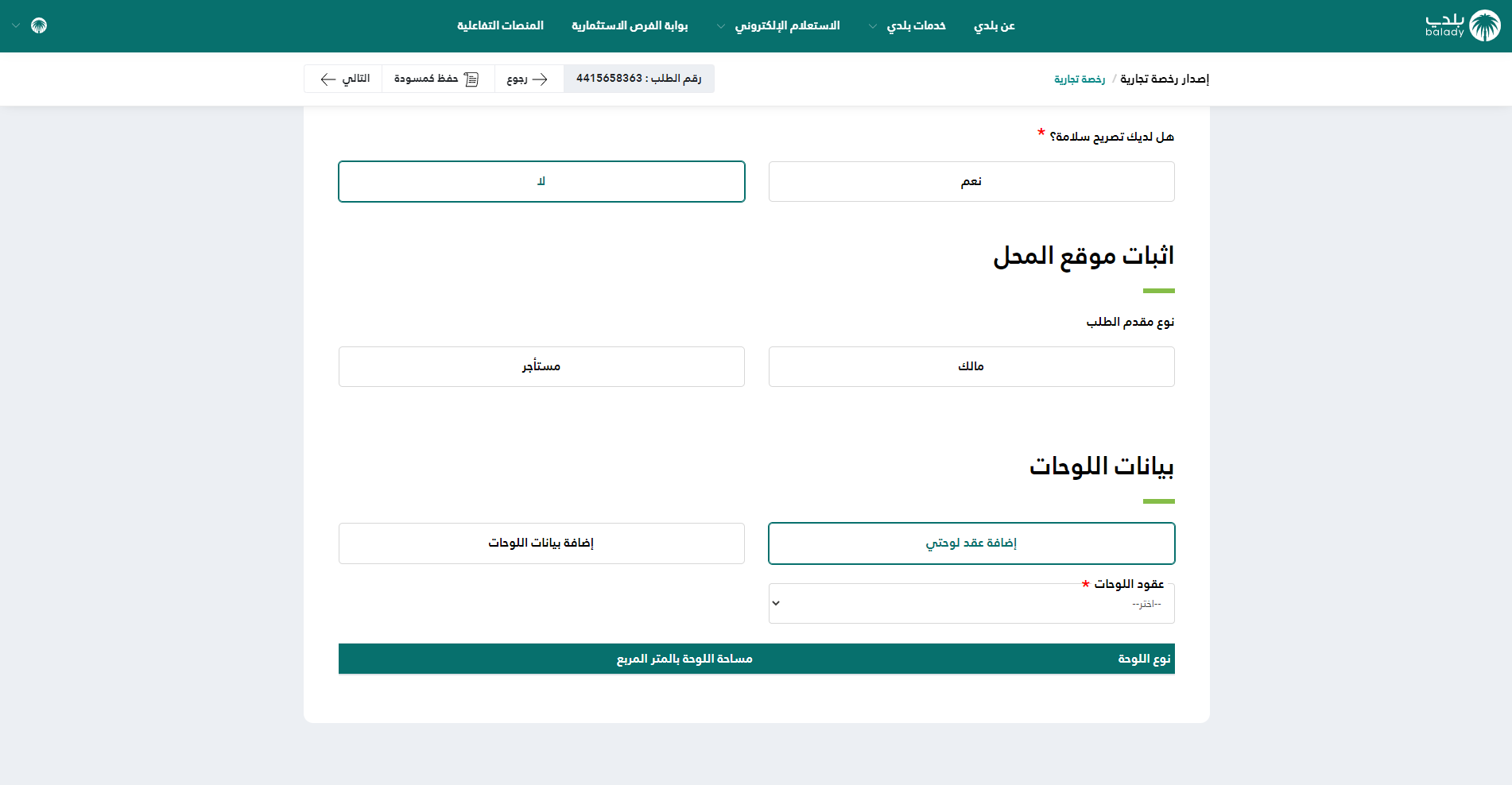Select نعم for safety permit question
The height and width of the screenshot is (785, 1512).
coord(971,182)
